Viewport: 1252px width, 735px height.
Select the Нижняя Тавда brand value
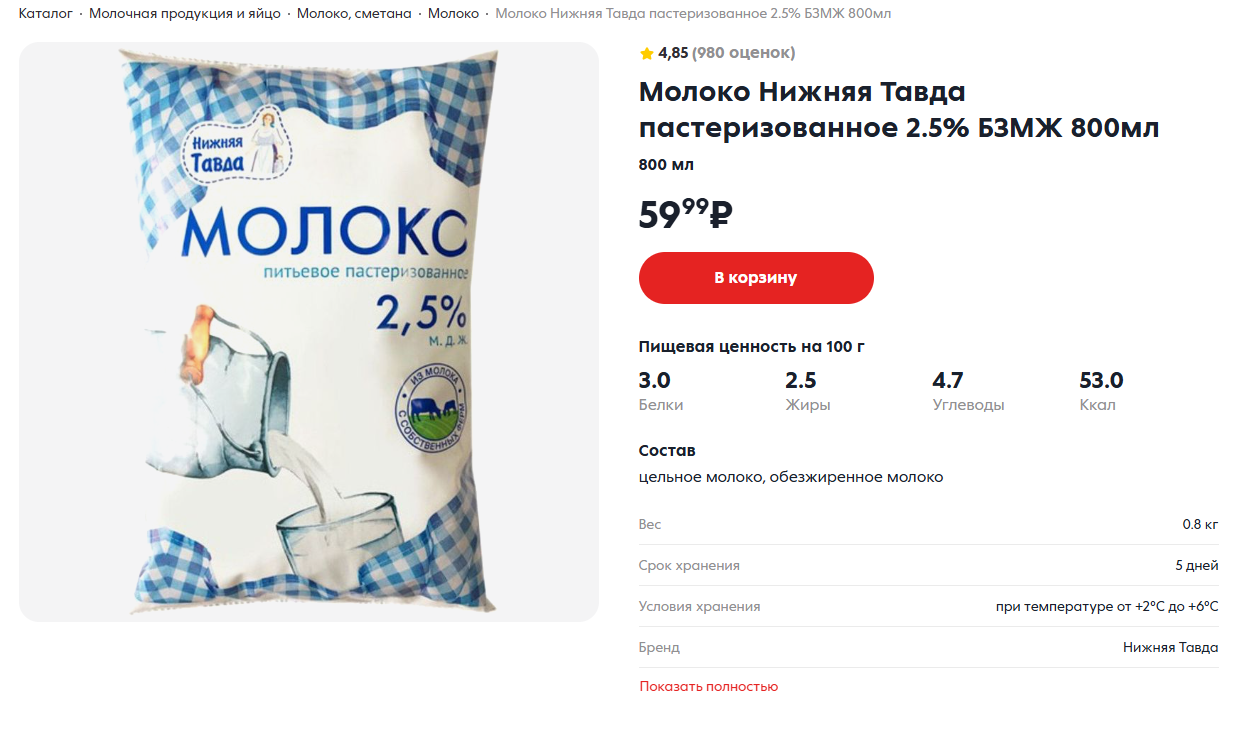[x=1170, y=648]
